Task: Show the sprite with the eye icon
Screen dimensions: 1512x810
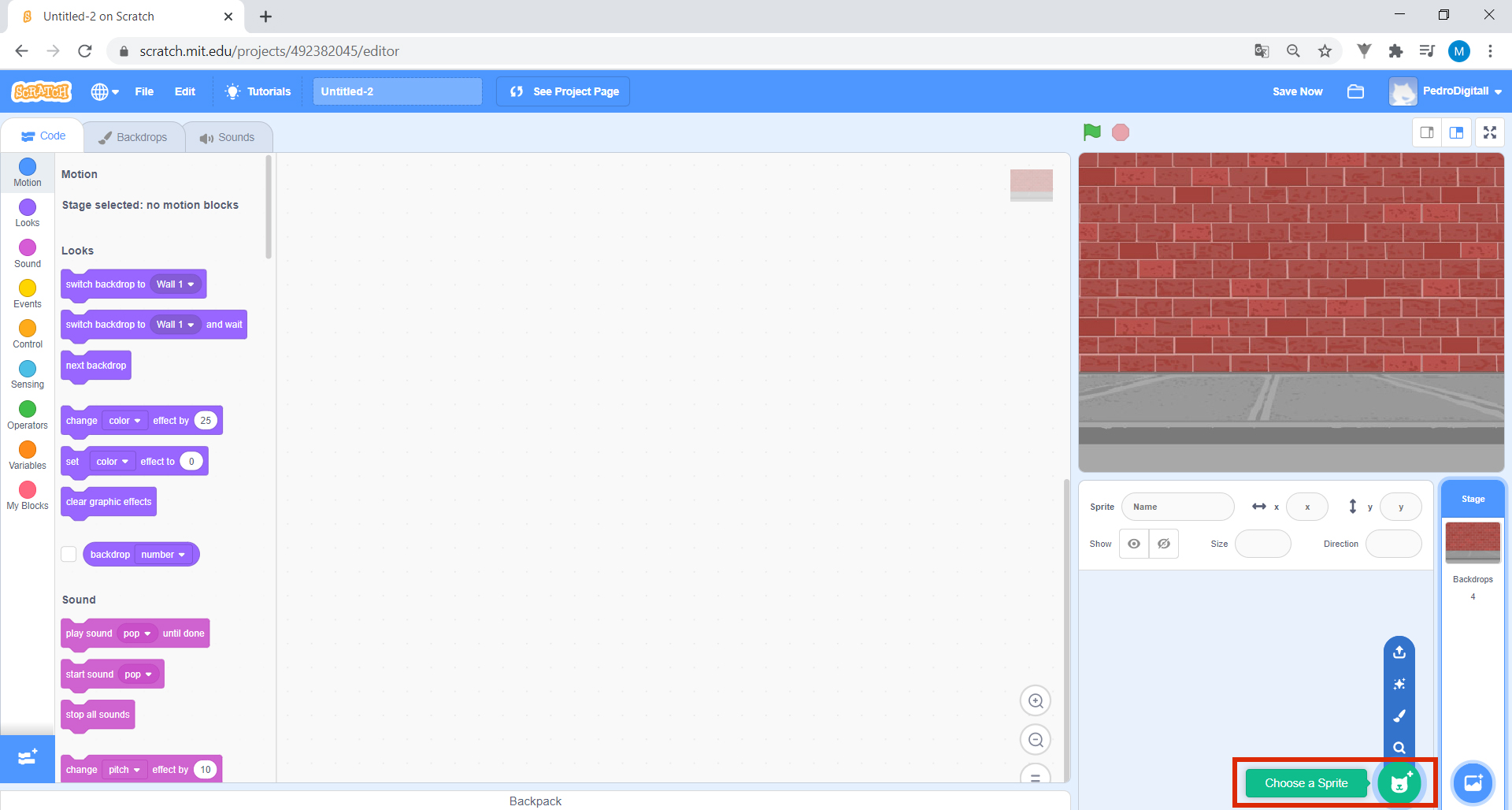Action: point(1134,544)
